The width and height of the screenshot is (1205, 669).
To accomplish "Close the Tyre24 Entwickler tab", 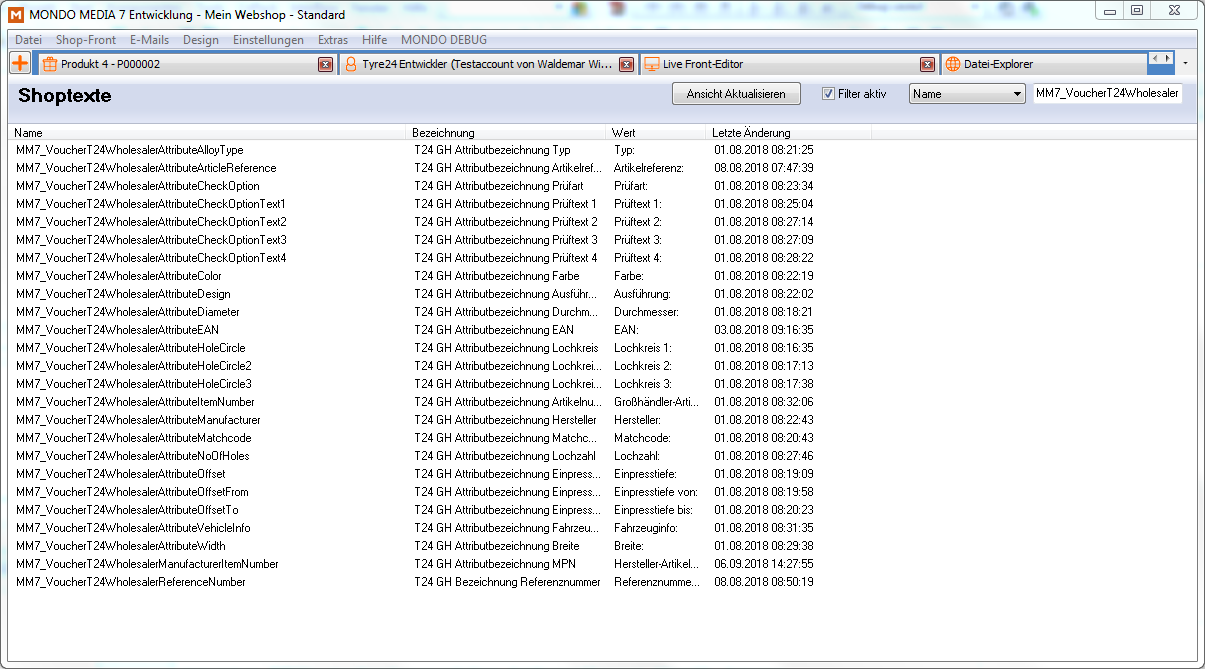I will (626, 64).
